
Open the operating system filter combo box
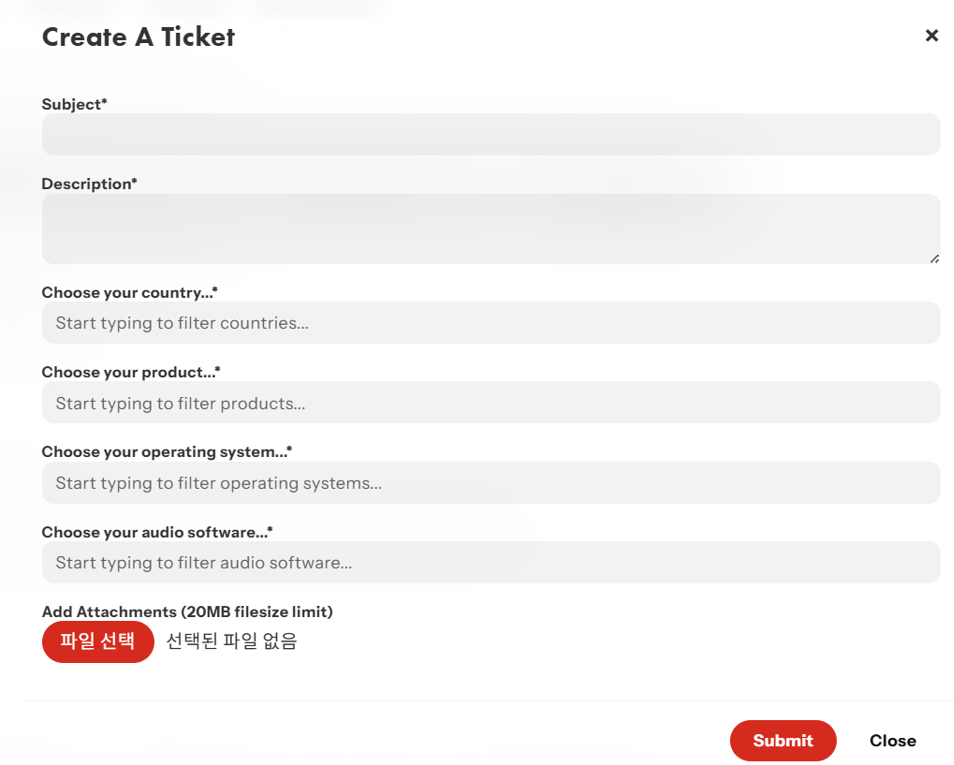pos(490,483)
